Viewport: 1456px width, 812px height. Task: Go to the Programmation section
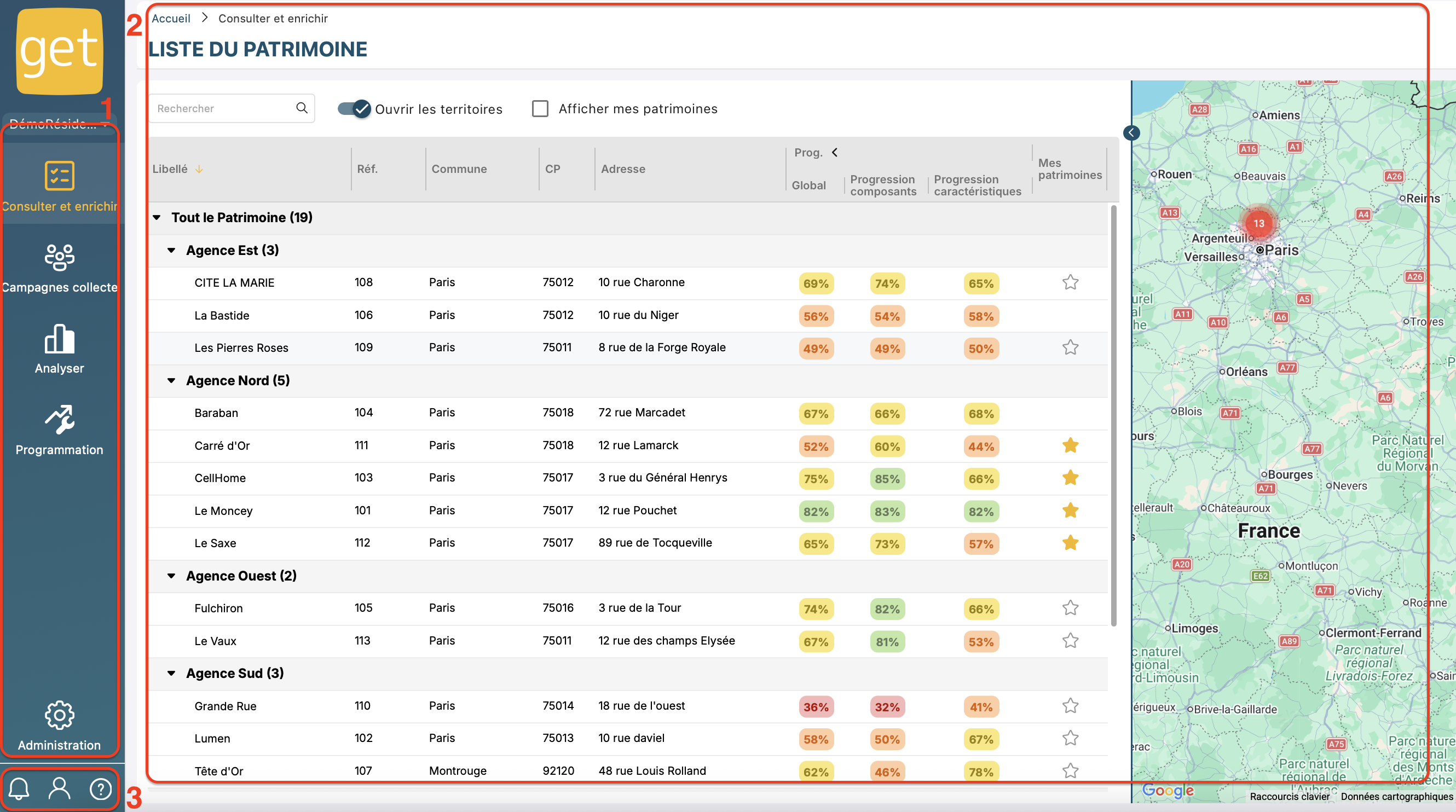[59, 430]
